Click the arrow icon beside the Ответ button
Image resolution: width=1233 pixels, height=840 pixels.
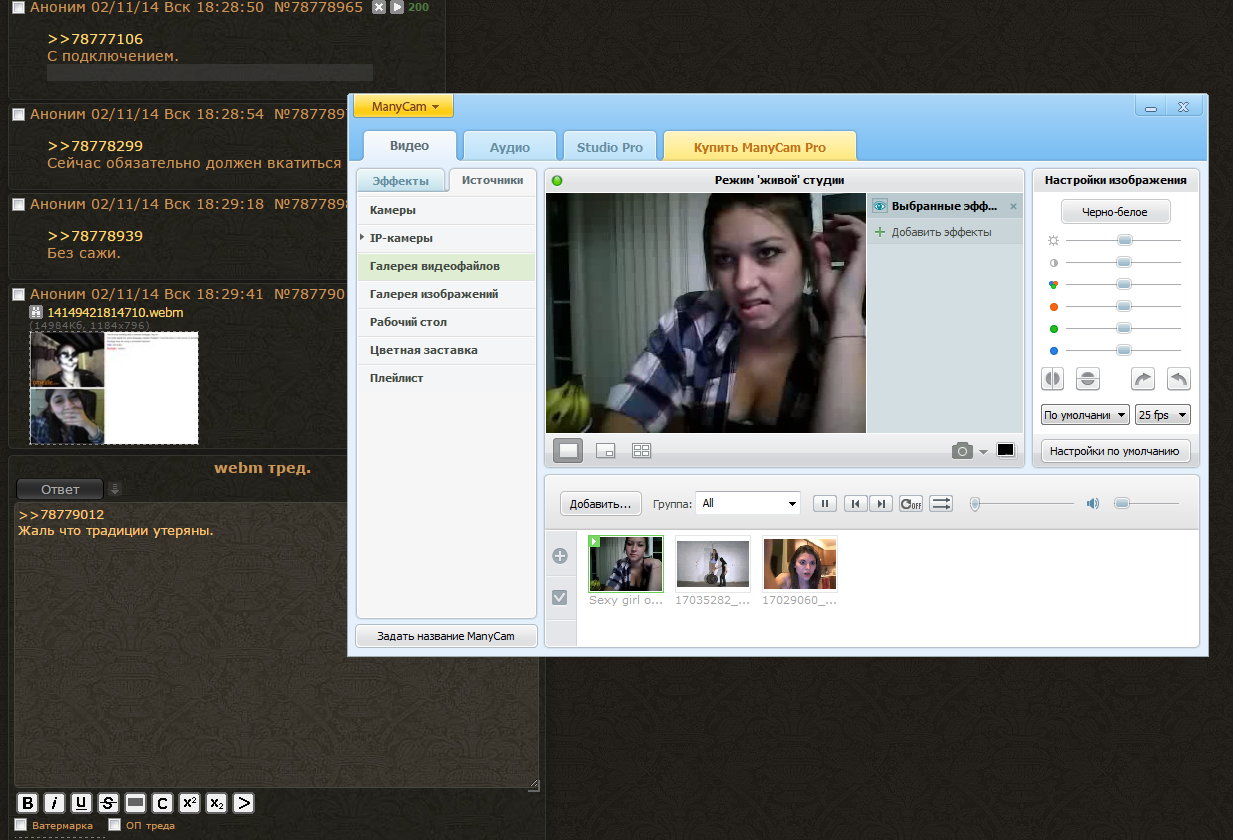114,489
